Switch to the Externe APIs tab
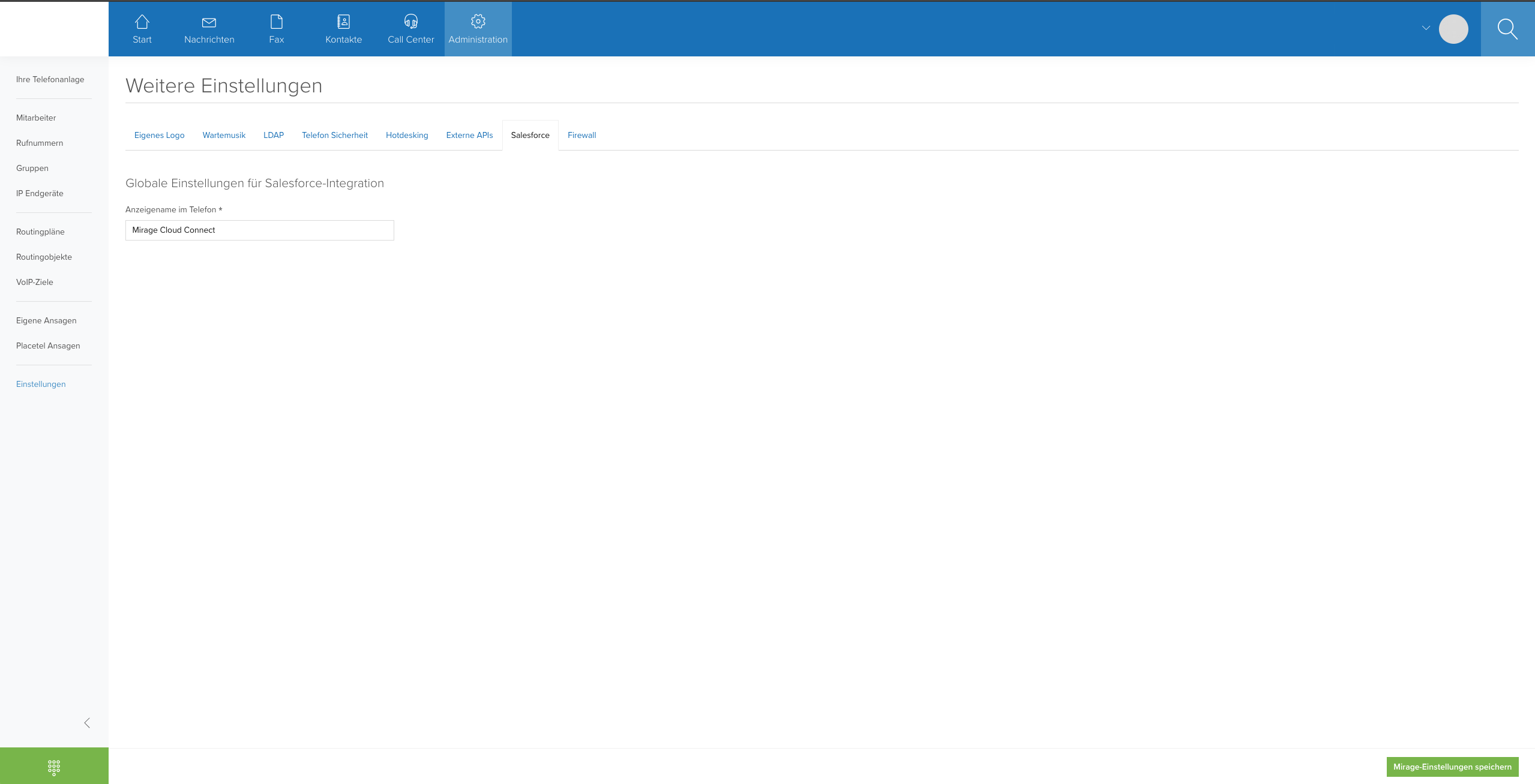The image size is (1535, 784). [469, 135]
